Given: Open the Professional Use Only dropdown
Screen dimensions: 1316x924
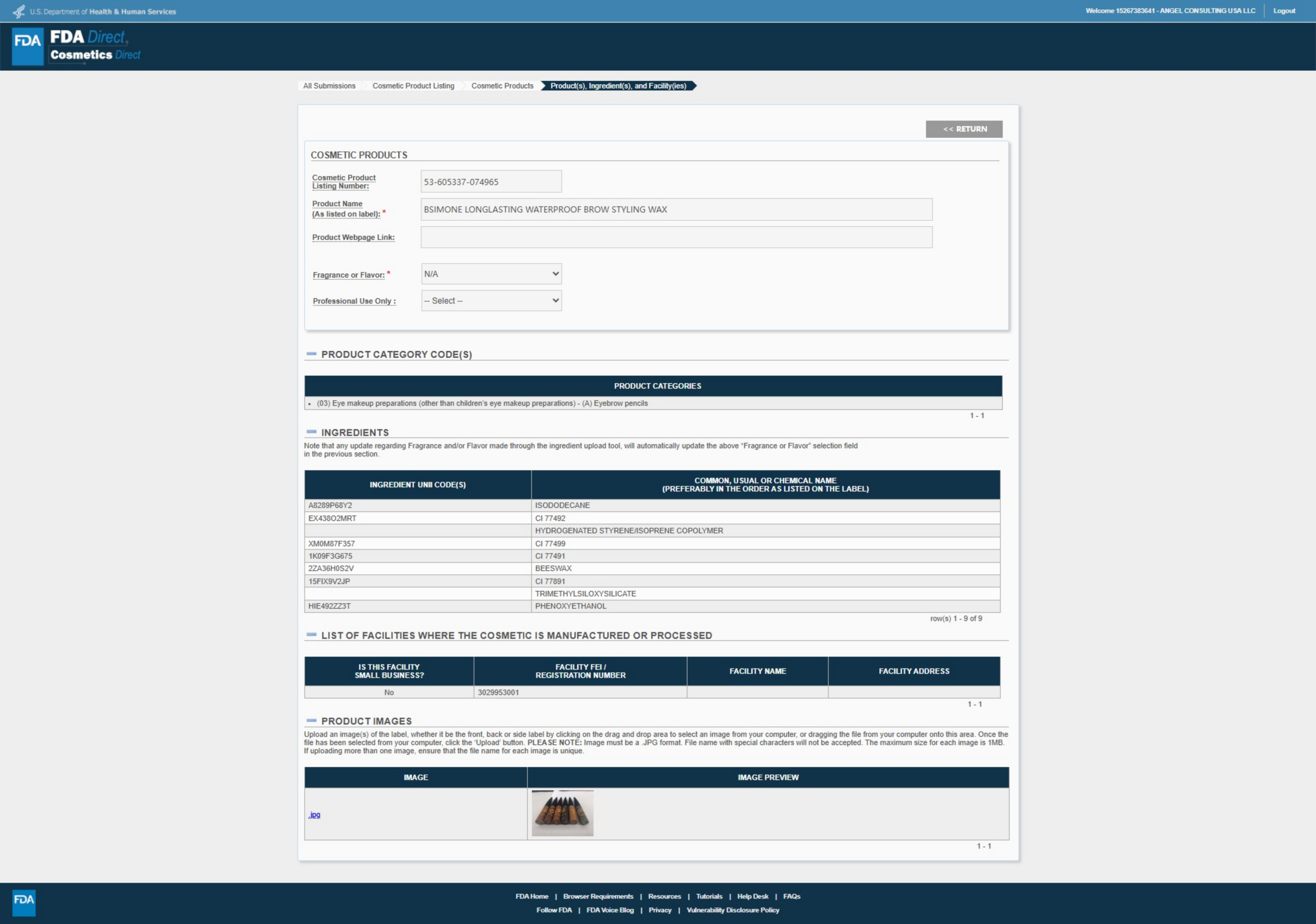Looking at the screenshot, I should (491, 301).
